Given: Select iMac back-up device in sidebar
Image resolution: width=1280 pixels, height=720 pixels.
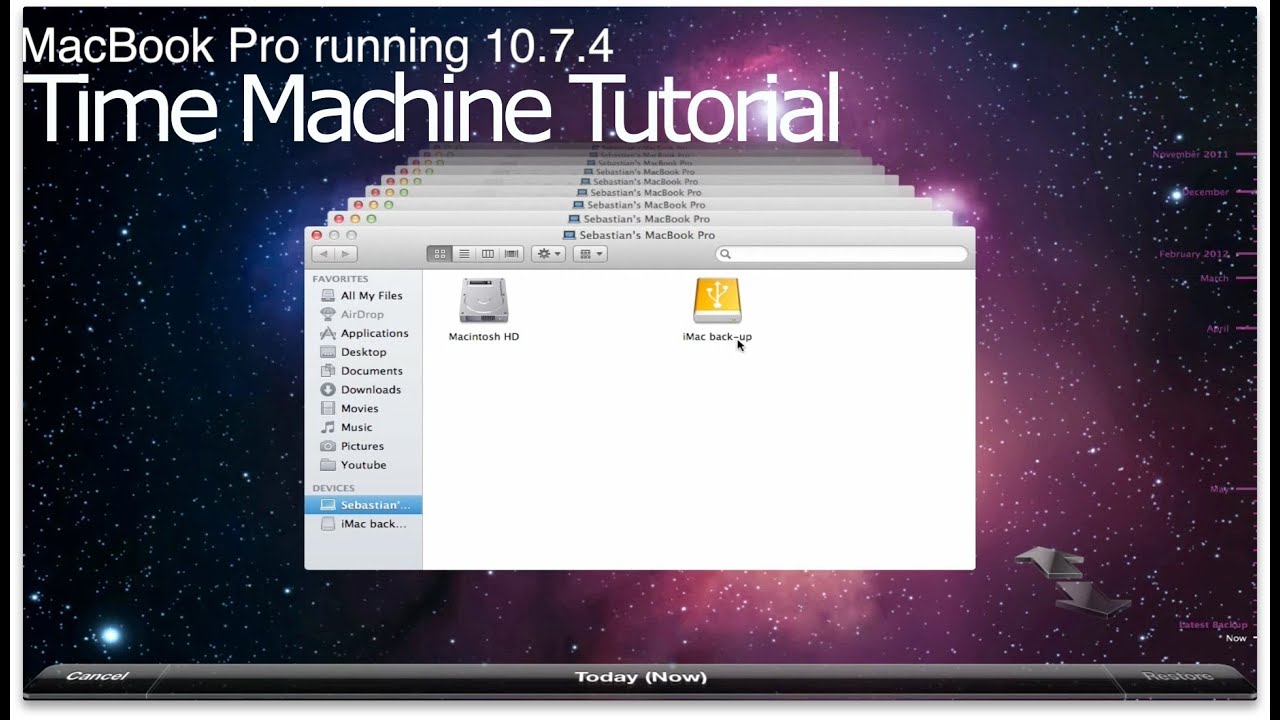Looking at the screenshot, I should click(x=363, y=524).
